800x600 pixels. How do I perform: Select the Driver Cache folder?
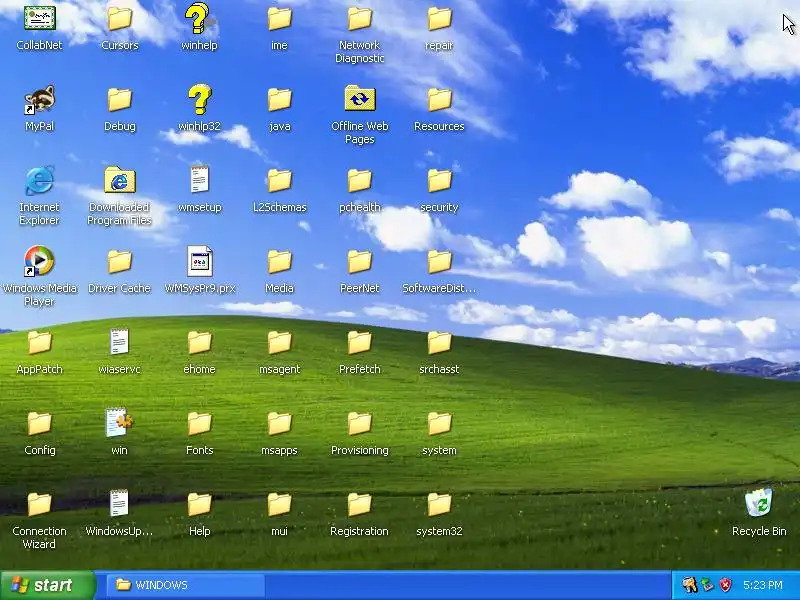(x=119, y=261)
